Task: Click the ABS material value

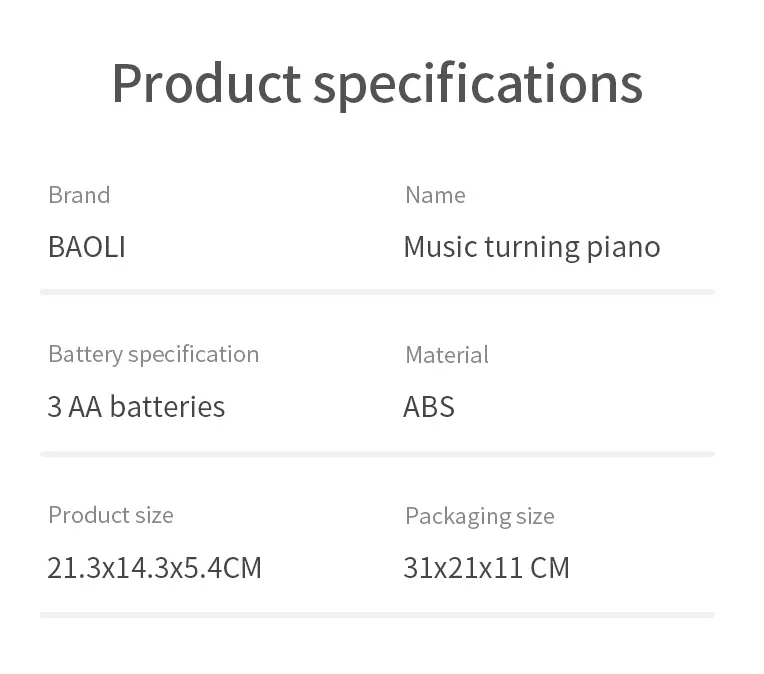Action: (429, 406)
